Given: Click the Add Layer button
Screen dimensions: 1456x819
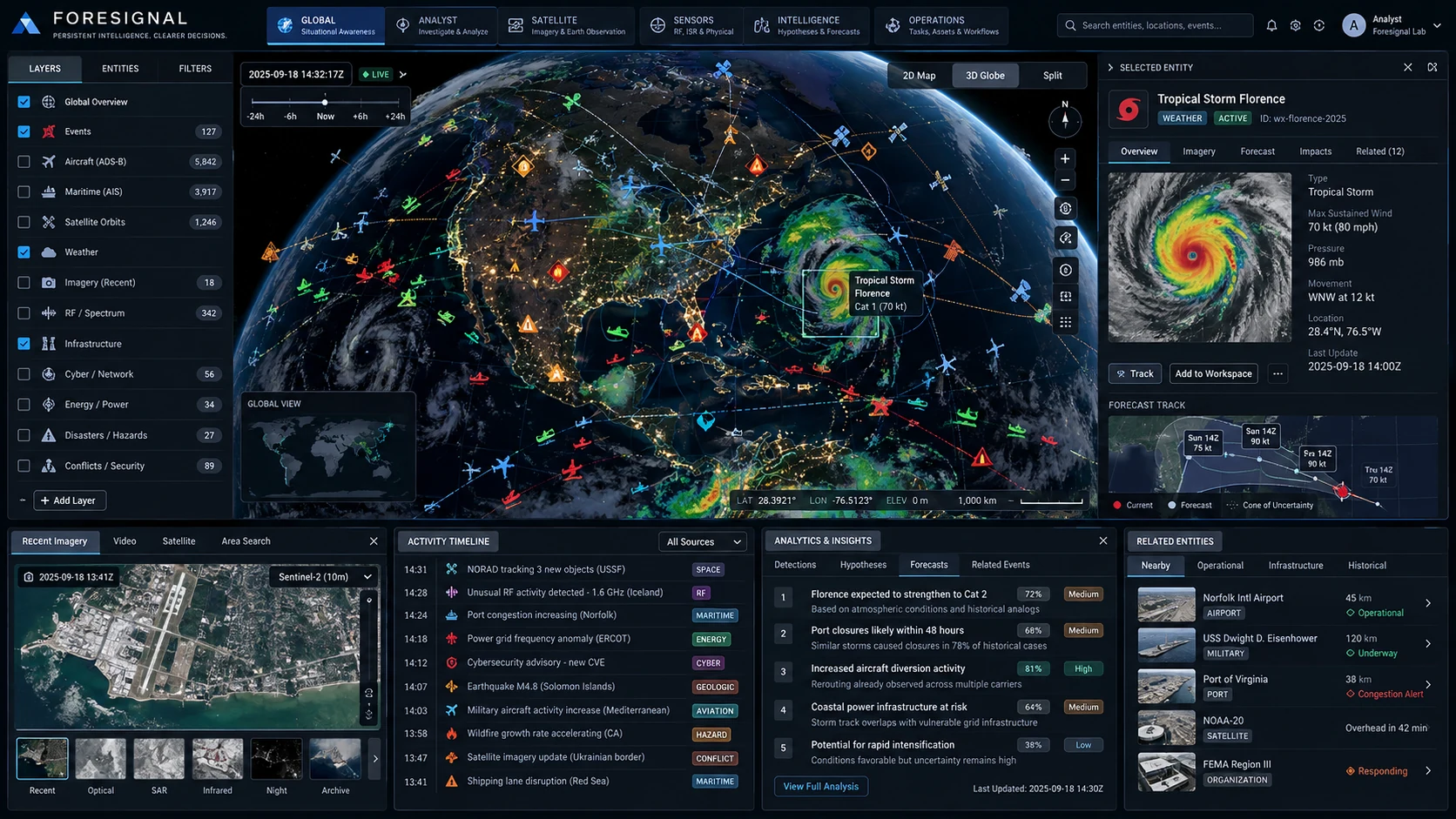Looking at the screenshot, I should pyautogui.click(x=70, y=500).
